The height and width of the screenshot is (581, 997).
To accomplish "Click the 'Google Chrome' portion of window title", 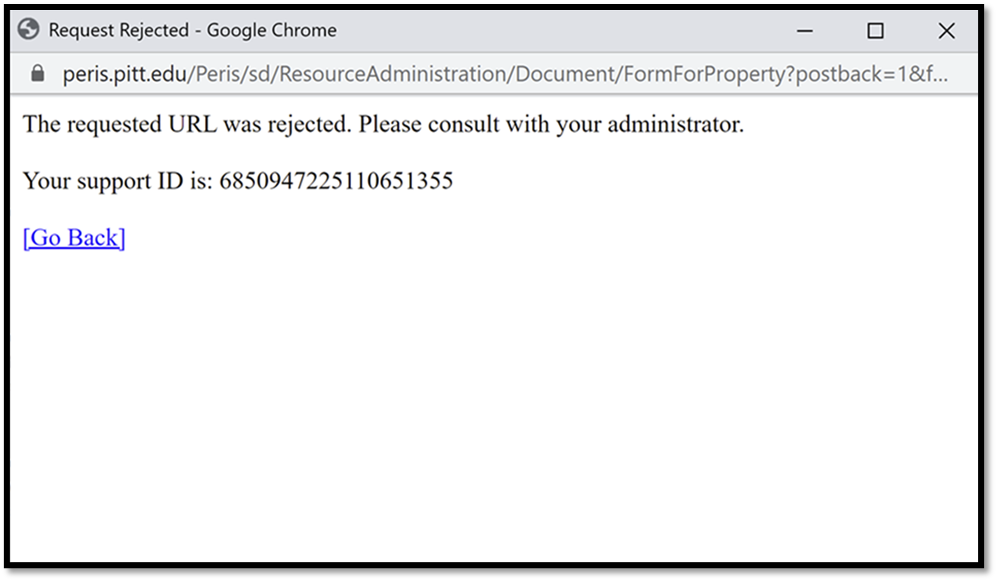I will (272, 31).
